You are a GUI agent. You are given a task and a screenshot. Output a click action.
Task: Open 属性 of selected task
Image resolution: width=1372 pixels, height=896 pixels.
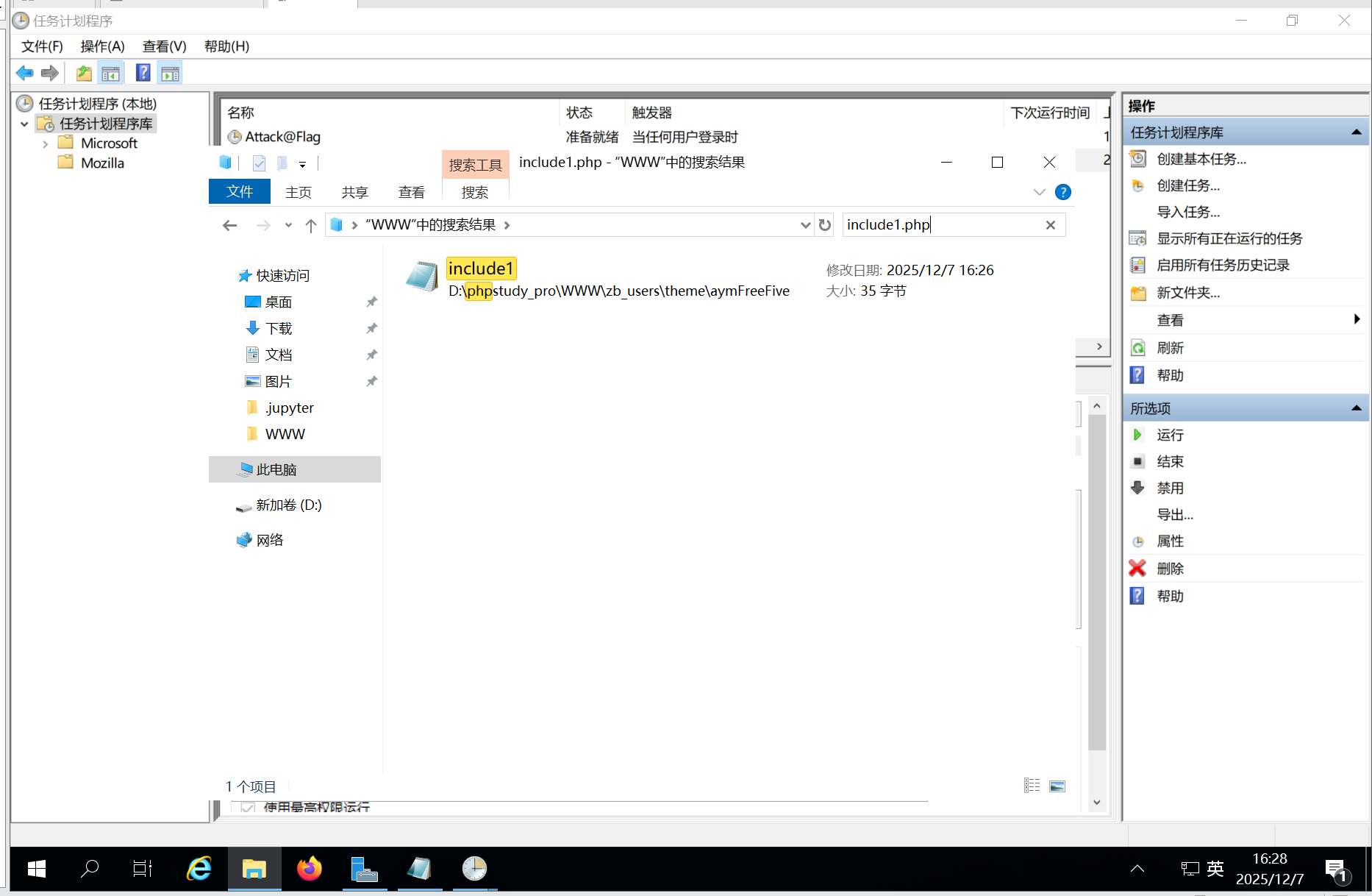coord(1170,541)
